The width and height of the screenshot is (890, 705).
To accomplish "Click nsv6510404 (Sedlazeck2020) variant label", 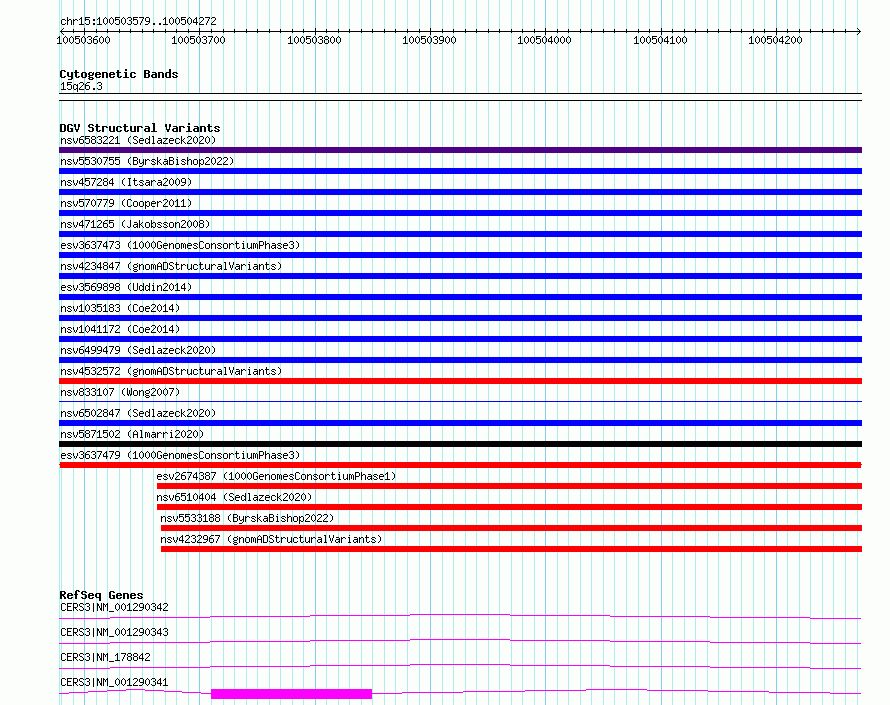I will click(234, 497).
